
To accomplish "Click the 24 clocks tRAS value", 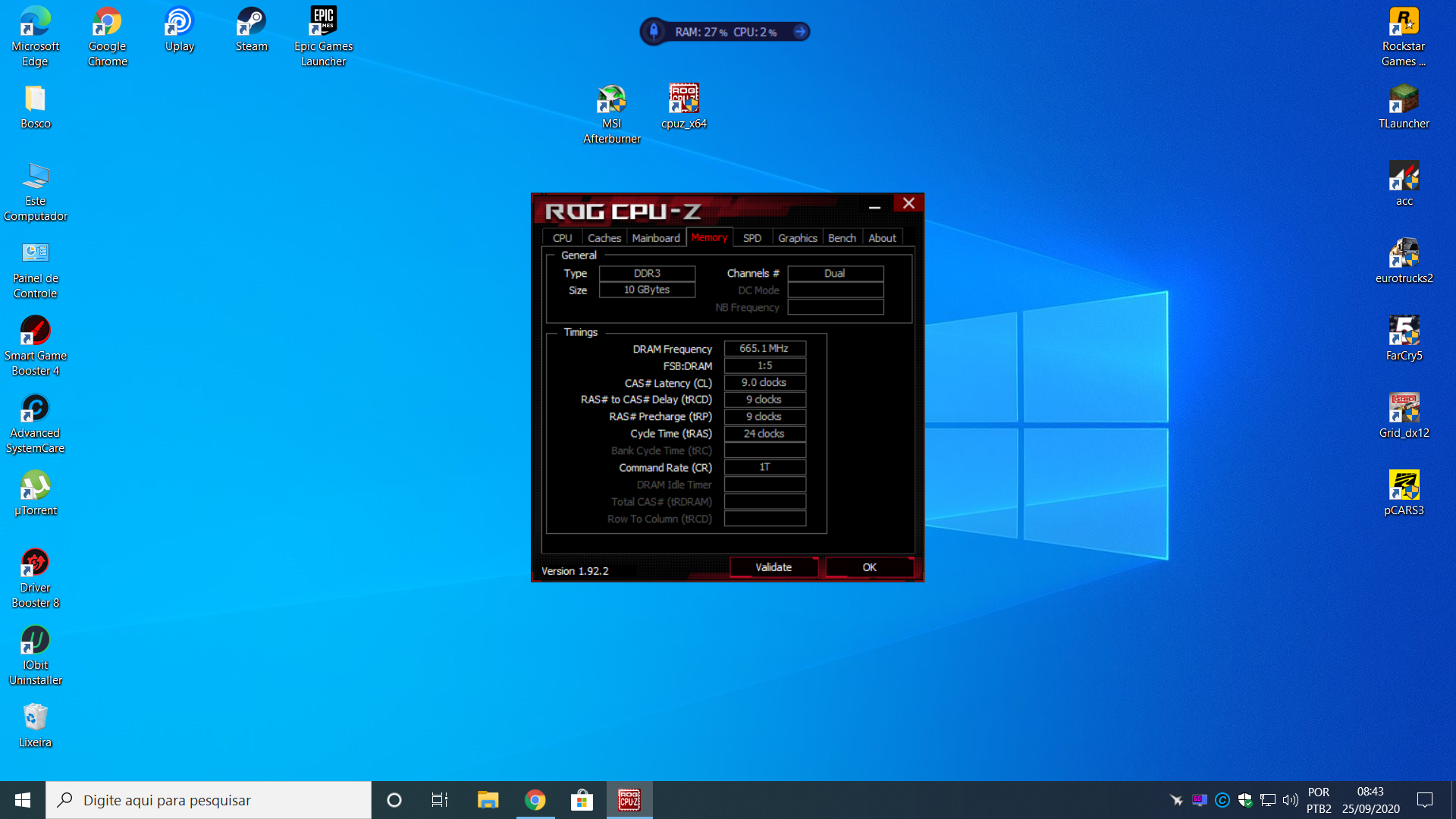I will tap(764, 434).
